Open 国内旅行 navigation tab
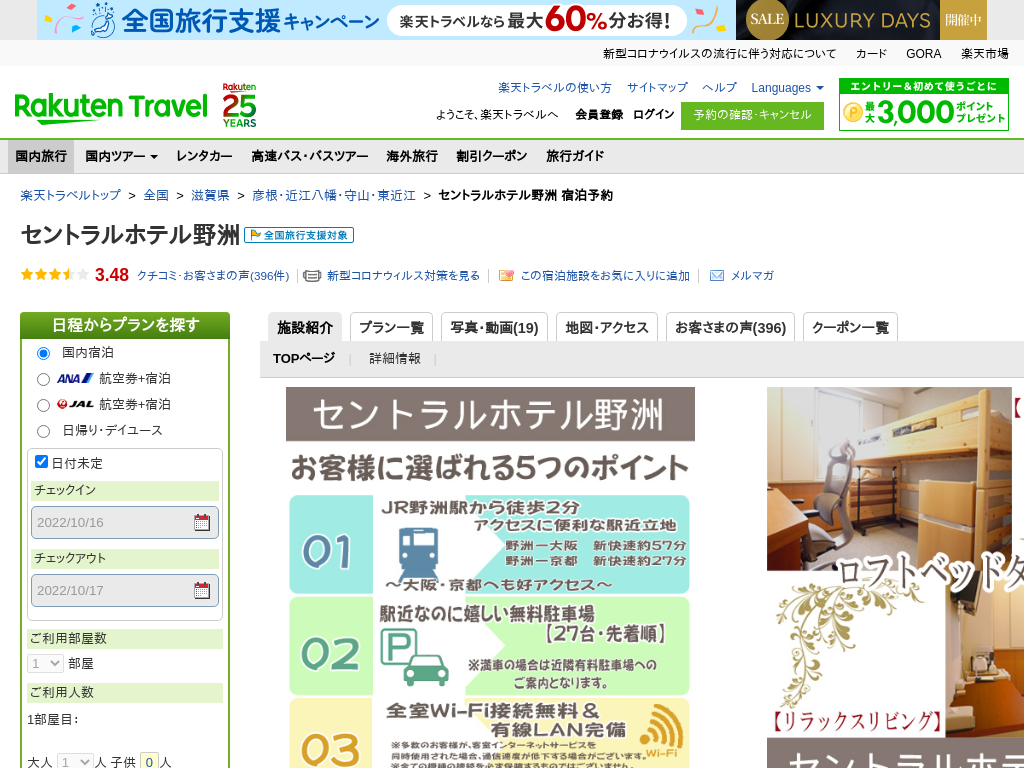Image resolution: width=1024 pixels, height=768 pixels. coord(41,156)
